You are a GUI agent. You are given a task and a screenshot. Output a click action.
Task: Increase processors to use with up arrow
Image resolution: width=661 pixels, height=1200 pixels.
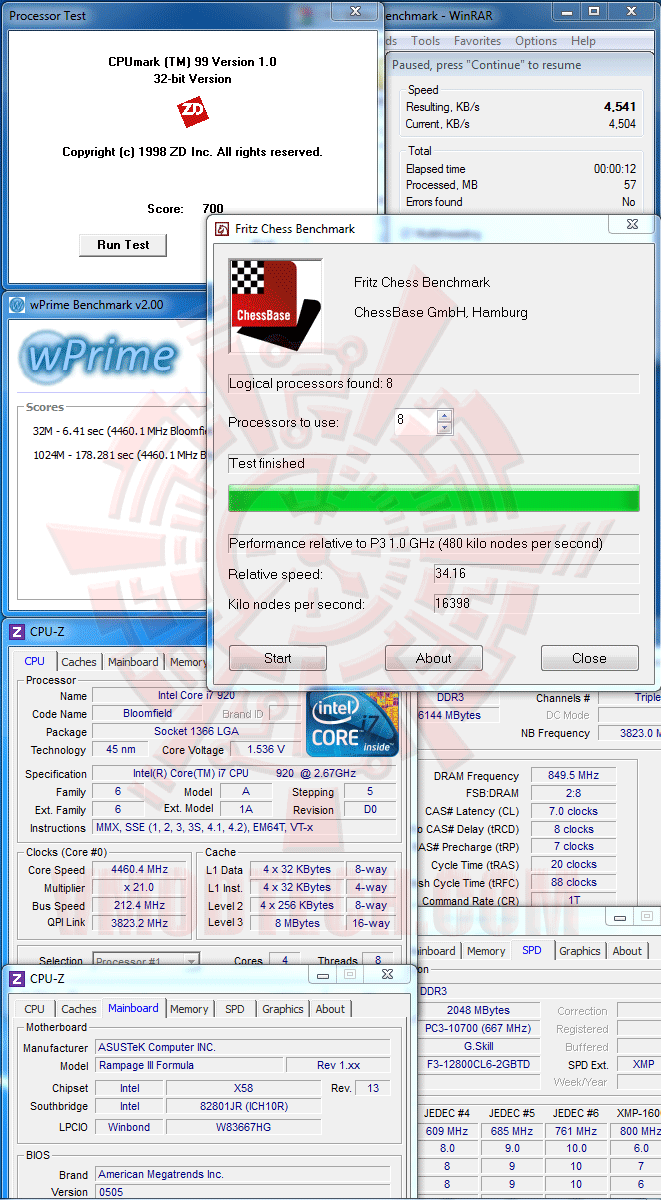(444, 415)
